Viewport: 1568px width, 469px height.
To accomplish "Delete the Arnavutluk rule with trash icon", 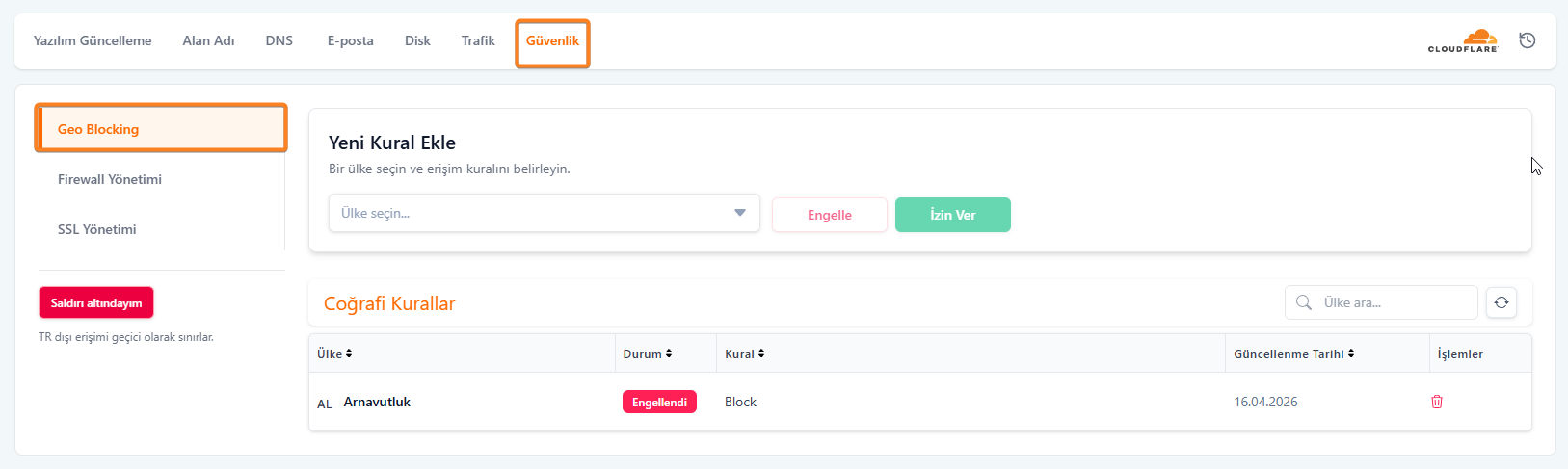I will [1436, 402].
